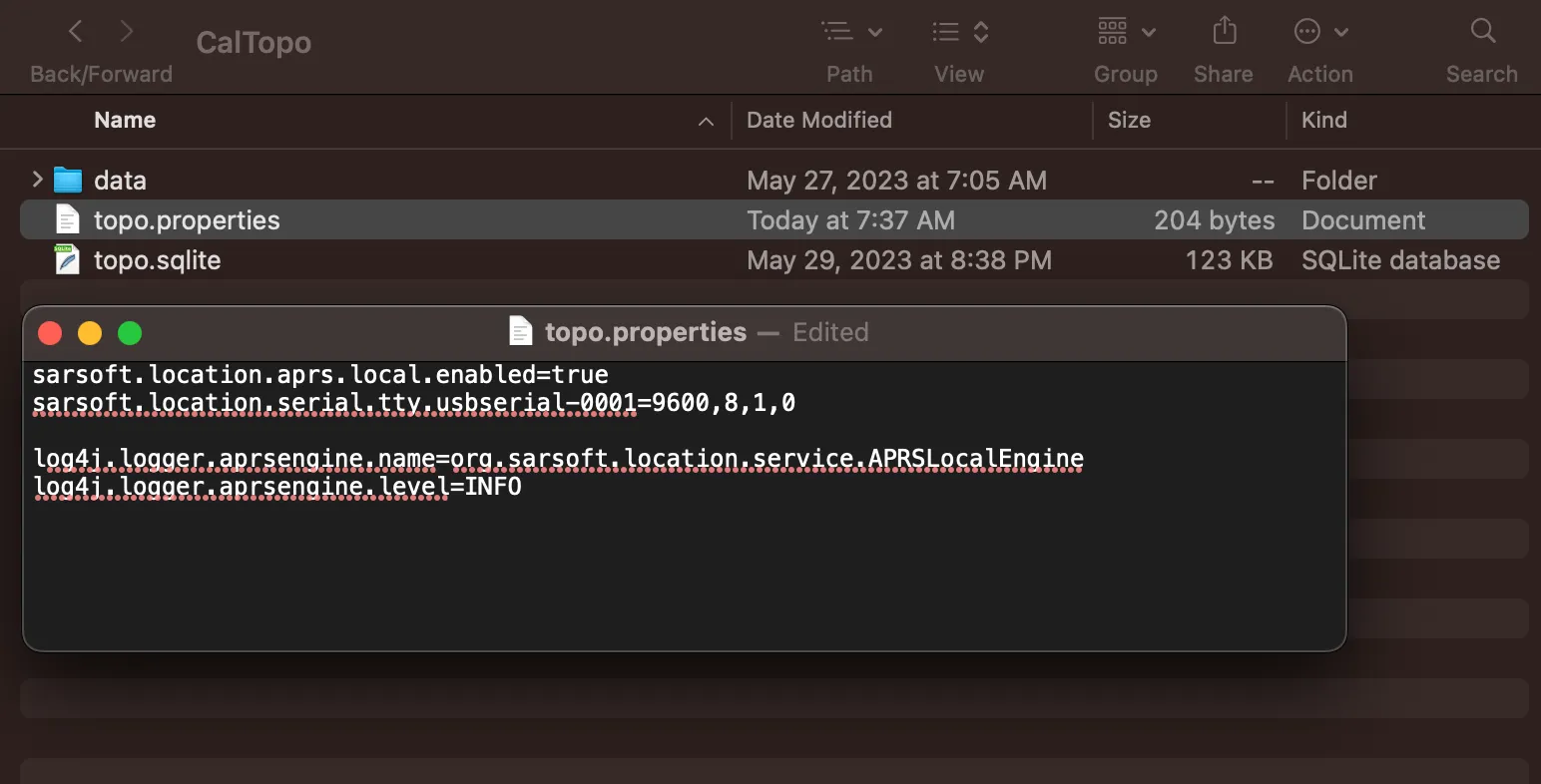Viewport: 1541px width, 784px height.
Task: Sort by Date Modified column header
Action: click(x=819, y=121)
